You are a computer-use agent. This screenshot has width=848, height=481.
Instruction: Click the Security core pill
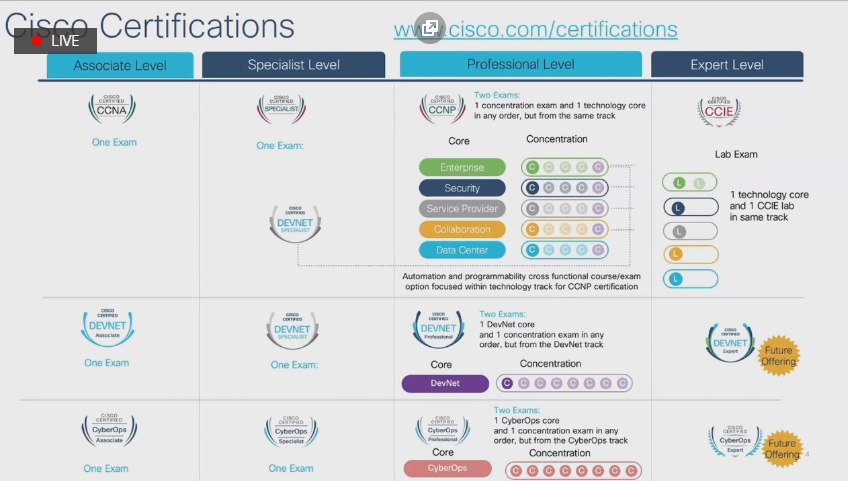(462, 188)
